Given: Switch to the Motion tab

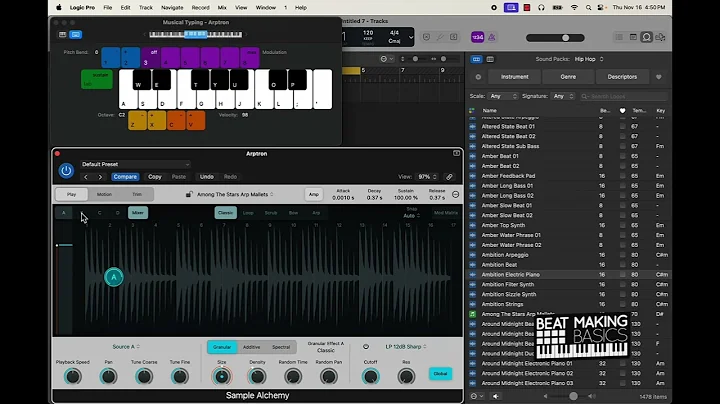Looking at the screenshot, I should 104,194.
